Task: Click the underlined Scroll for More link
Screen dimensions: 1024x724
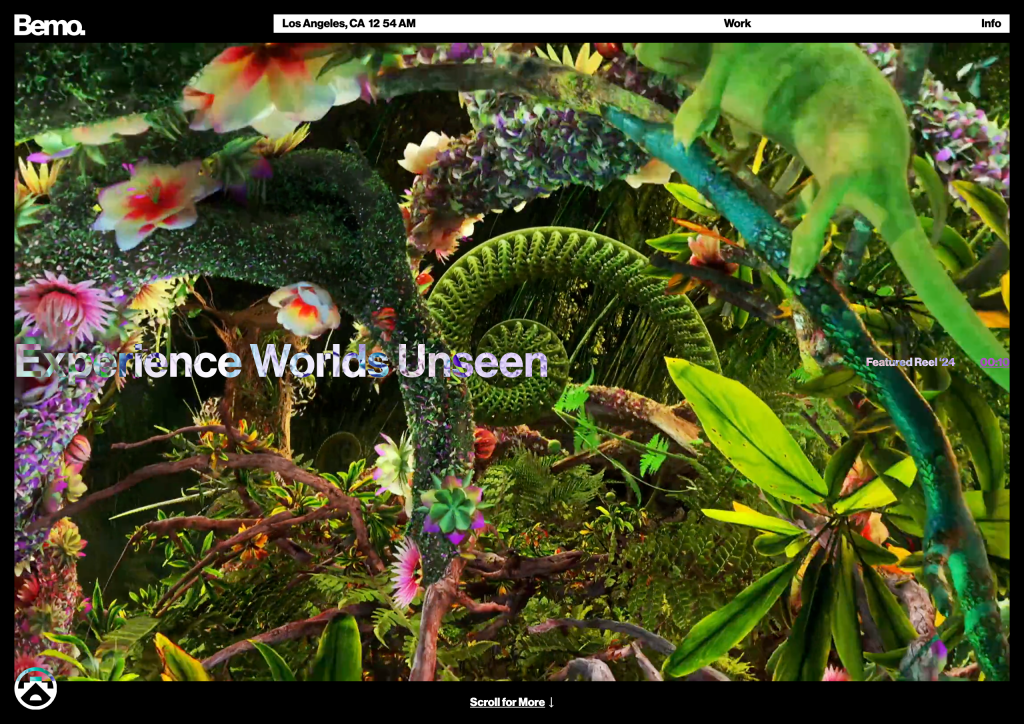Action: [505, 702]
